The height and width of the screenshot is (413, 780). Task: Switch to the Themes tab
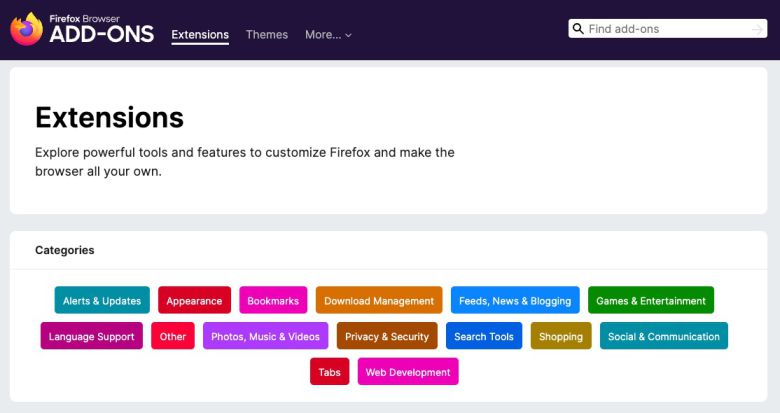[267, 35]
